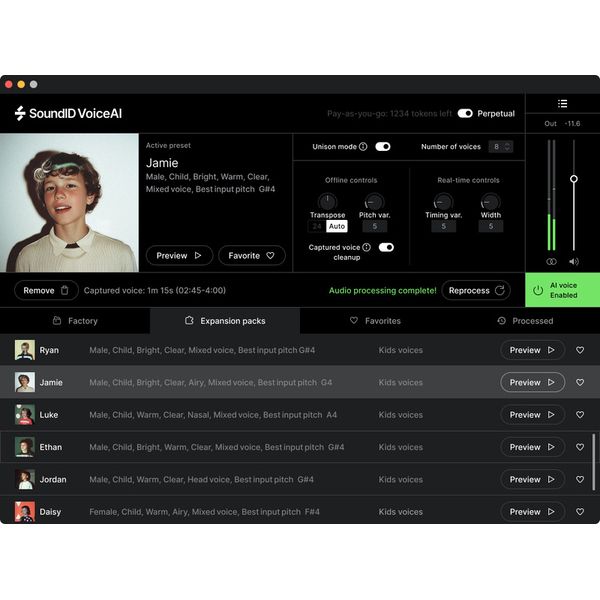Click Kids voices label in Ryan row
Viewport: 600px width, 600px height.
(x=401, y=350)
